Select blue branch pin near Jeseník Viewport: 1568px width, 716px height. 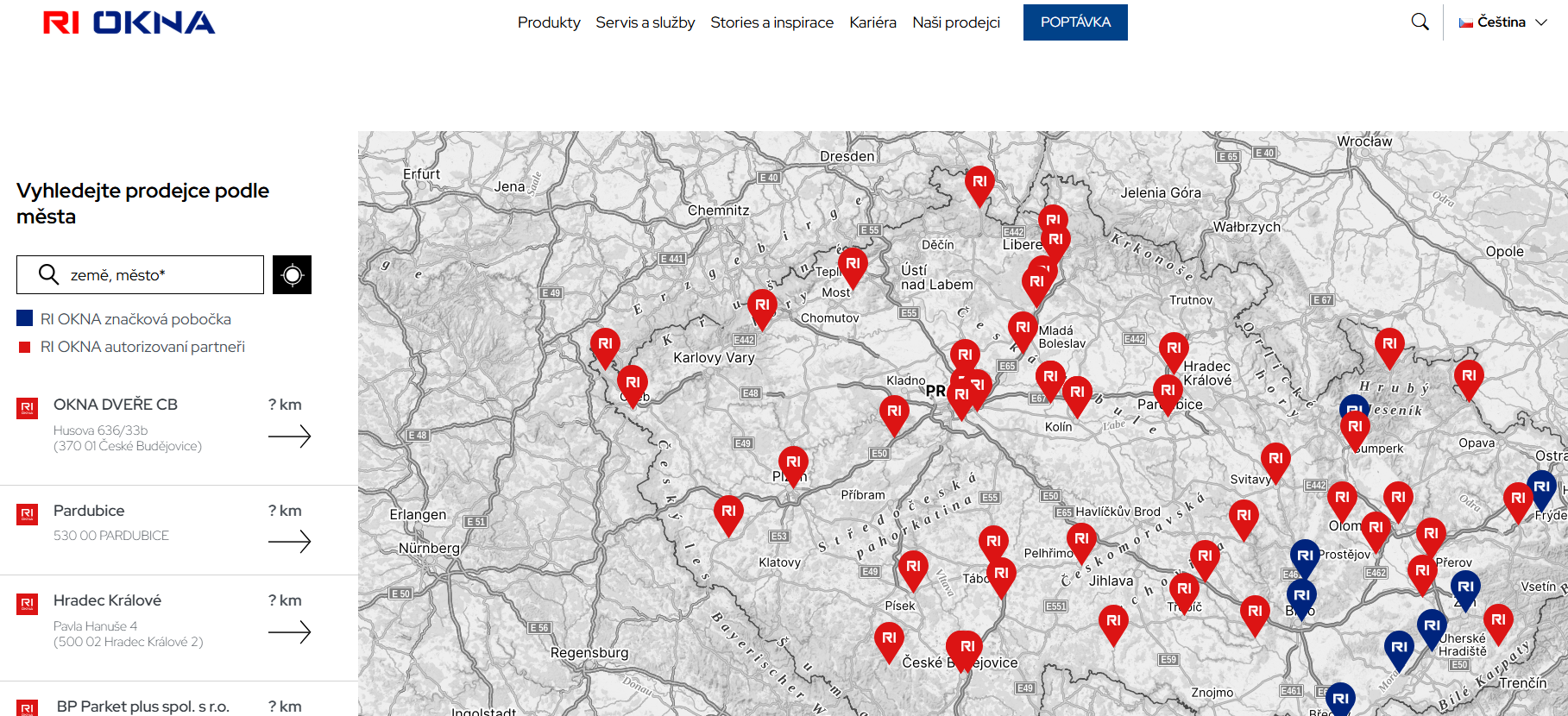[x=1354, y=404]
